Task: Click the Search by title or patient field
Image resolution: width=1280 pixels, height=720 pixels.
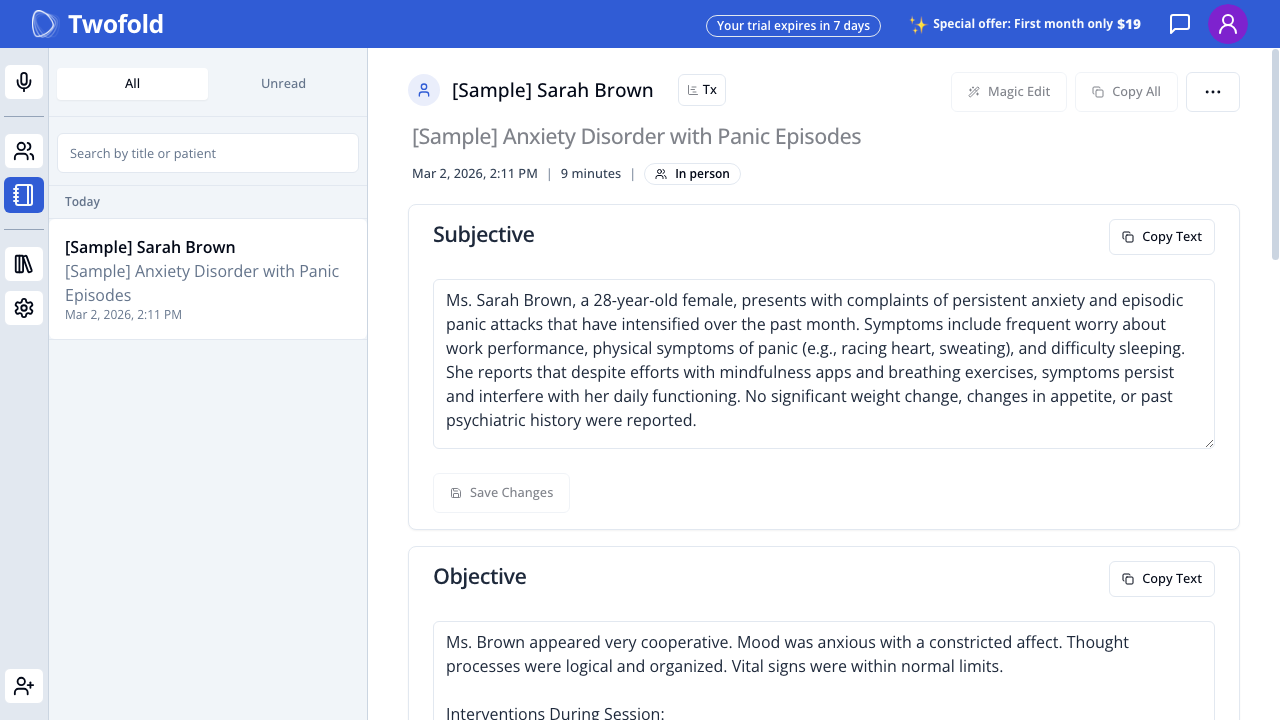Action: tap(208, 153)
